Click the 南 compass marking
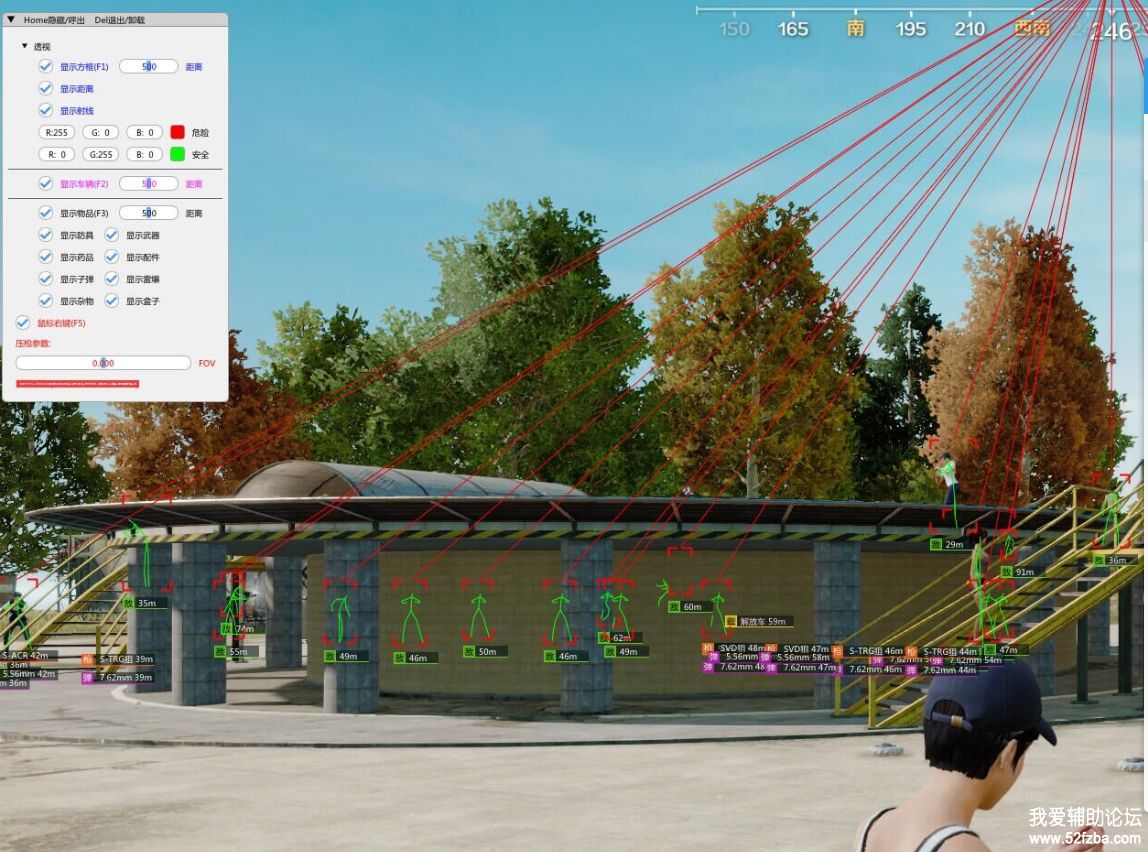The height and width of the screenshot is (852, 1148). pyautogui.click(x=855, y=29)
